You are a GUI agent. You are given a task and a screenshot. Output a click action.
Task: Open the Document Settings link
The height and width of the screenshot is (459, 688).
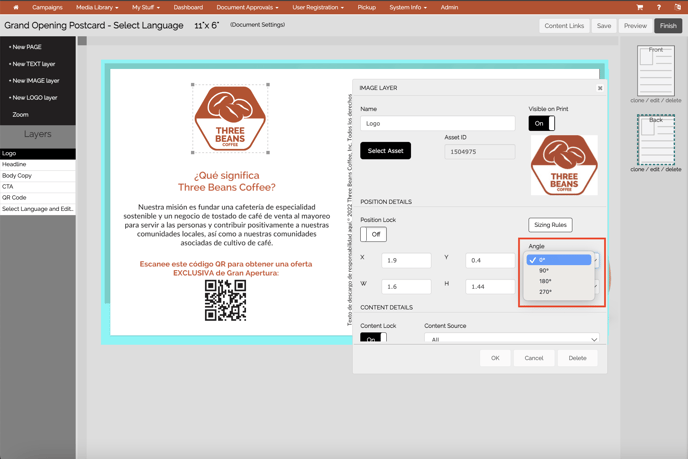(258, 25)
